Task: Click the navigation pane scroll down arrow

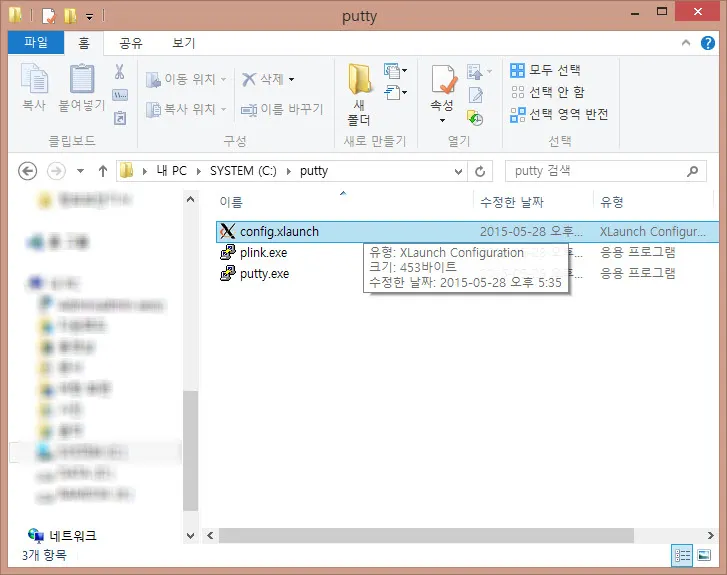Action: pos(190,536)
